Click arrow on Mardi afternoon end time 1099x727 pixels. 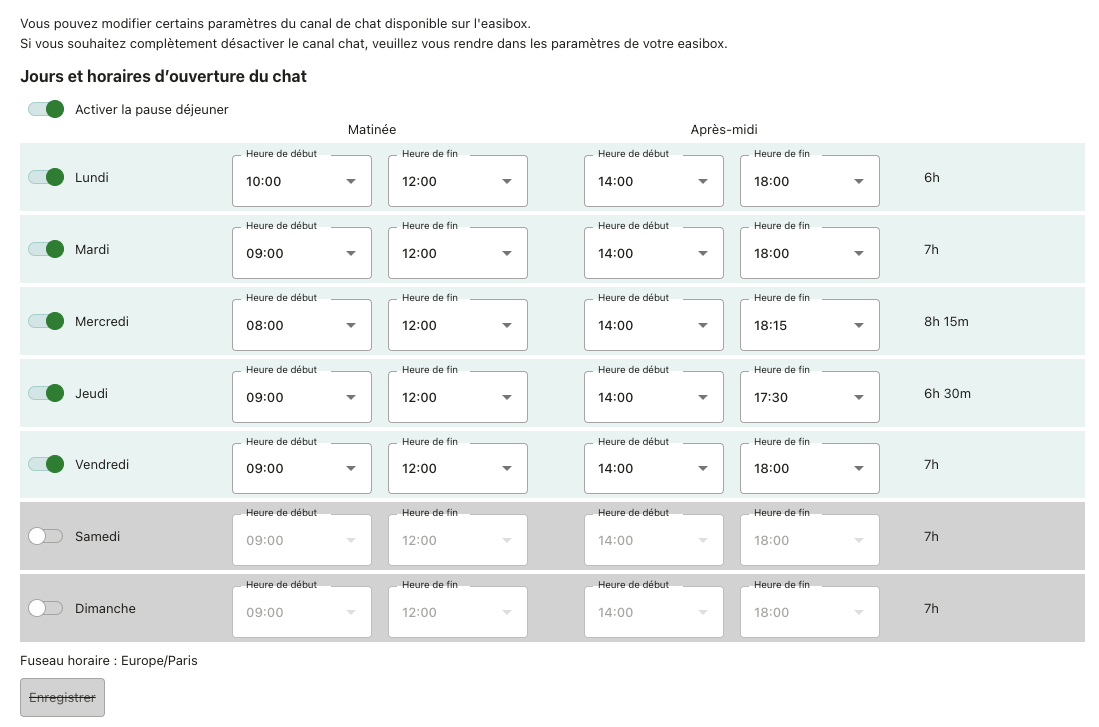click(859, 253)
